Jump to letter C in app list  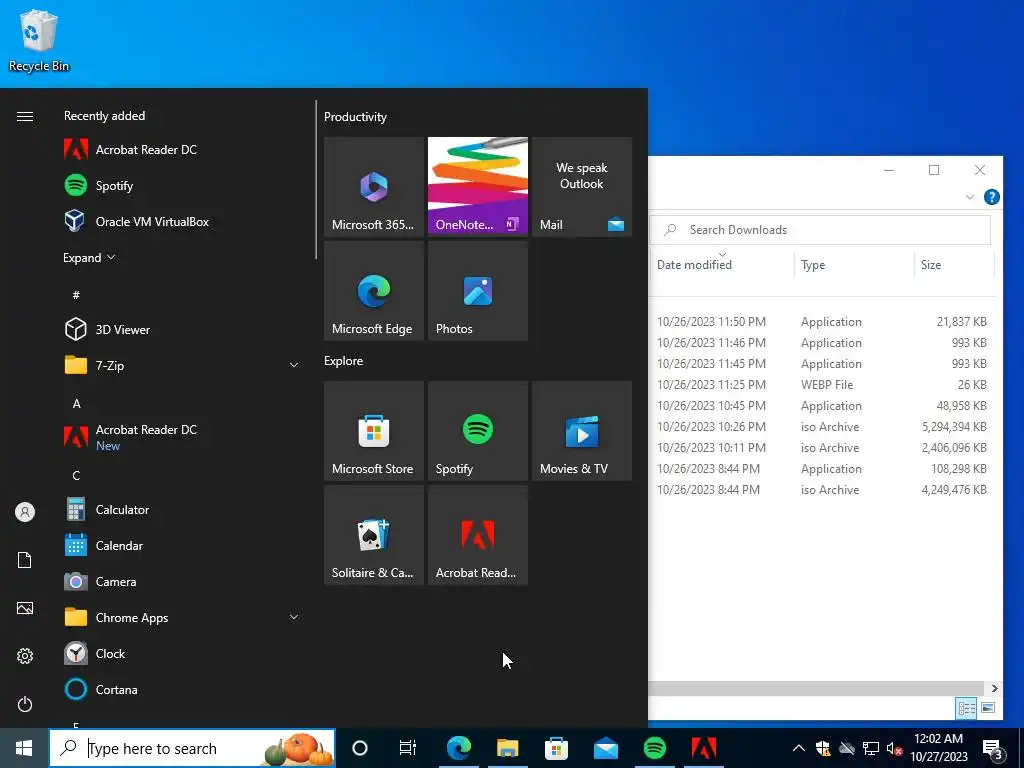[76, 475]
